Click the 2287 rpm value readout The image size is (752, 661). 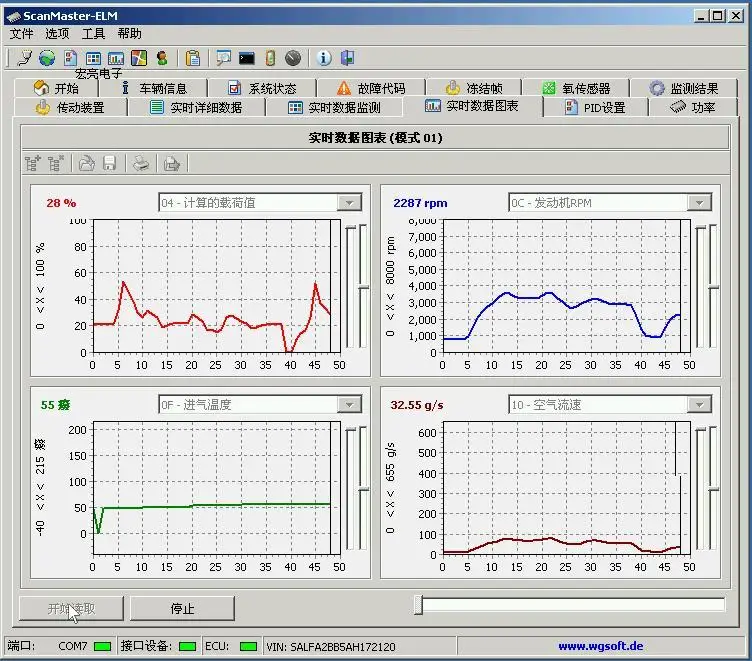pos(420,203)
